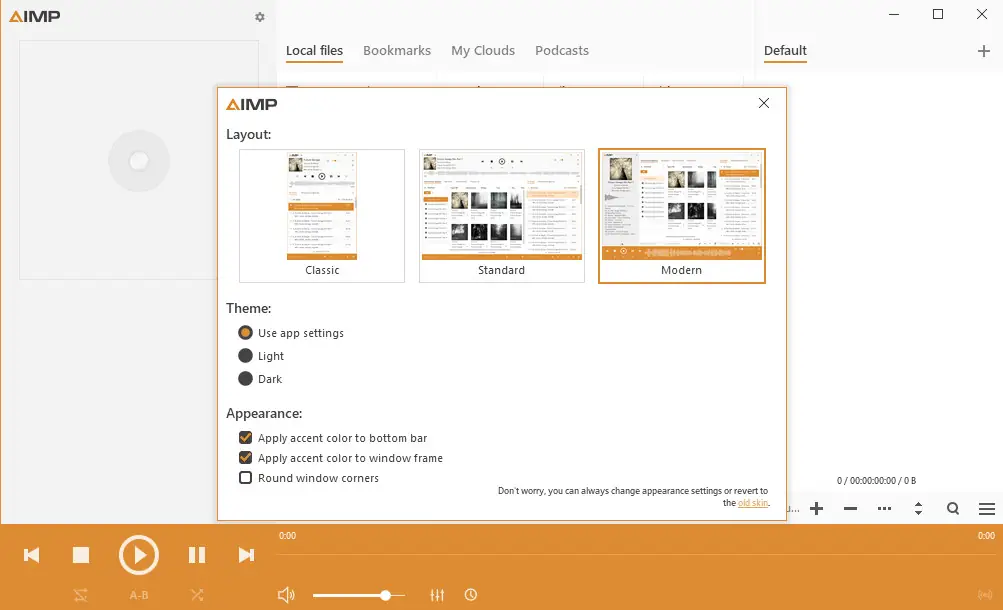Minimize the AIMP main window
The width and height of the screenshot is (1003, 610).
pyautogui.click(x=894, y=14)
